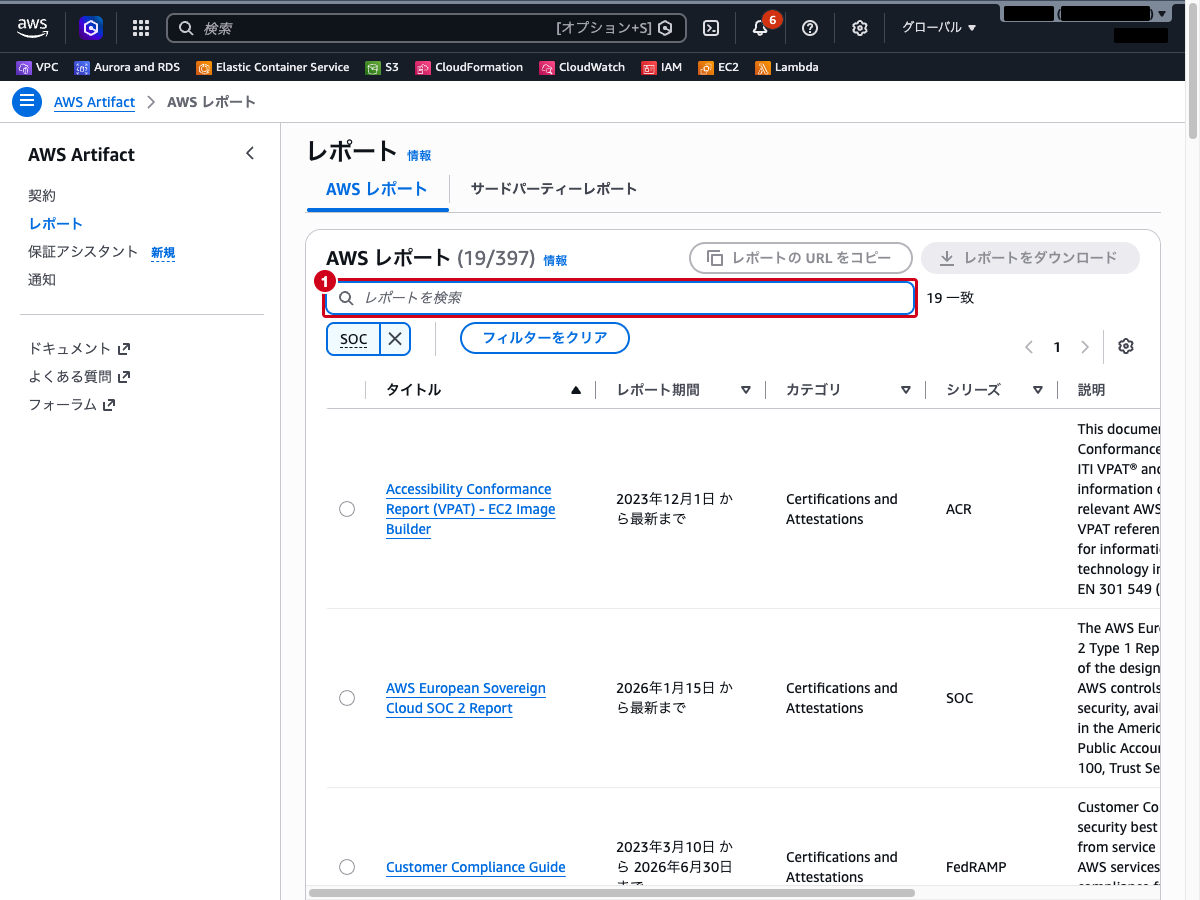Open the VPC shortcut
The width and height of the screenshot is (1200, 900).
38,67
